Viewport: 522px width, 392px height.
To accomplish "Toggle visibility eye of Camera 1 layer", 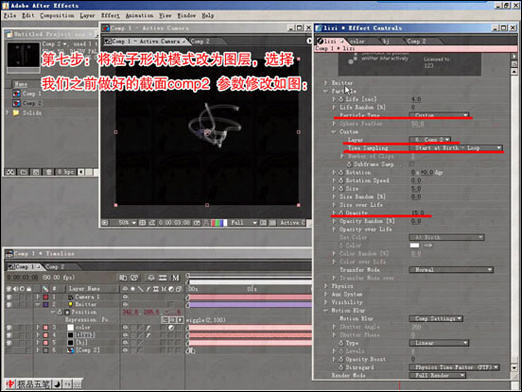I will [9, 297].
